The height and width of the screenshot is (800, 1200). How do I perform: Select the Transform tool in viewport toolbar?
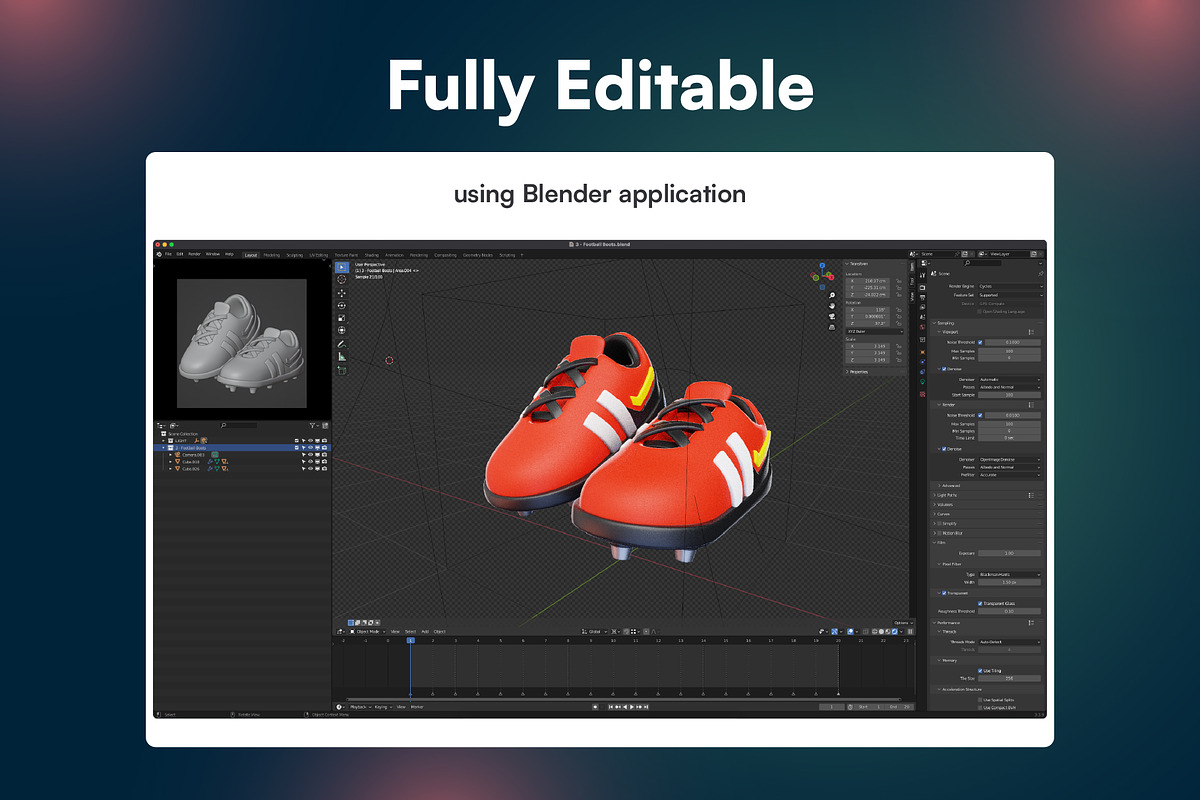pos(342,330)
